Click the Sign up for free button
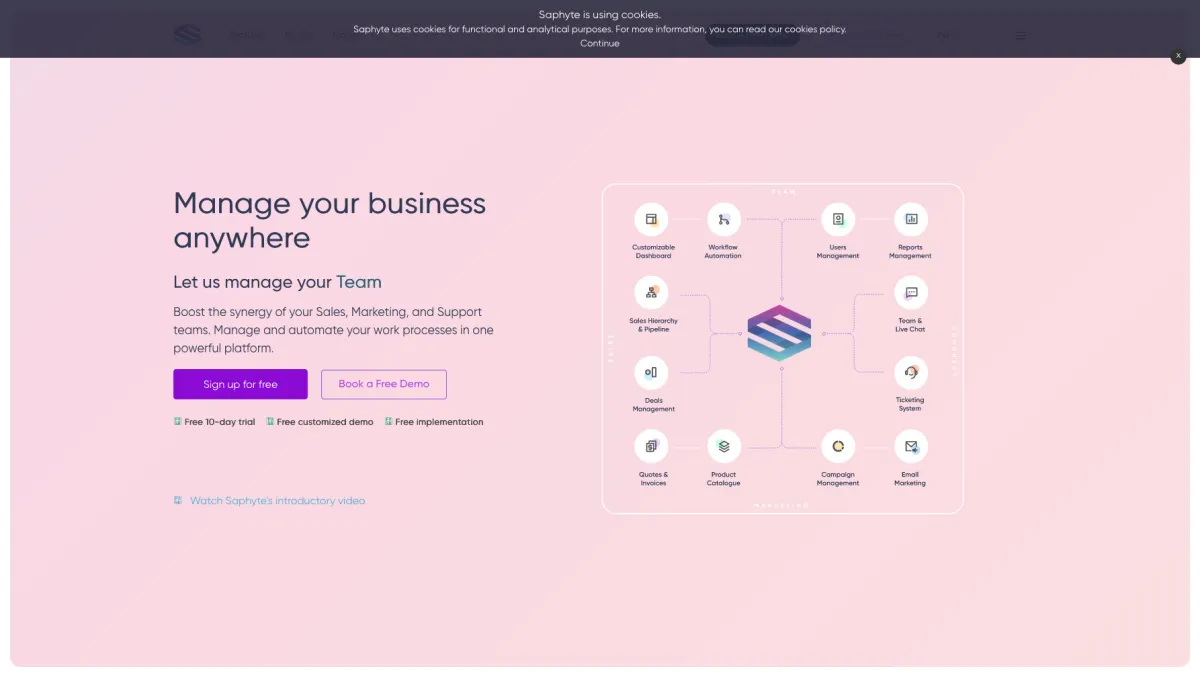This screenshot has height=677, width=1200. tap(240, 384)
